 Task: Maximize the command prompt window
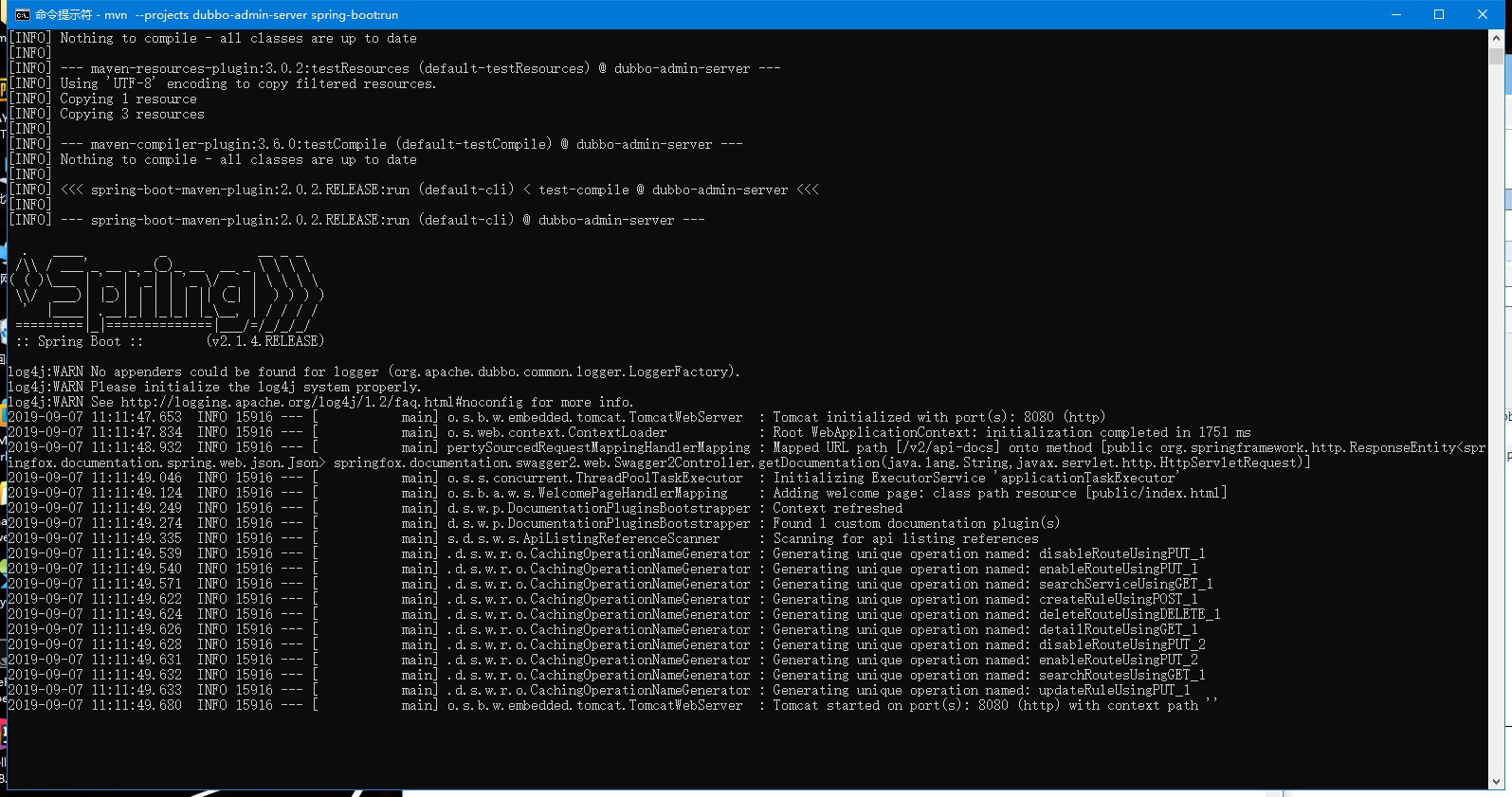click(x=1439, y=14)
